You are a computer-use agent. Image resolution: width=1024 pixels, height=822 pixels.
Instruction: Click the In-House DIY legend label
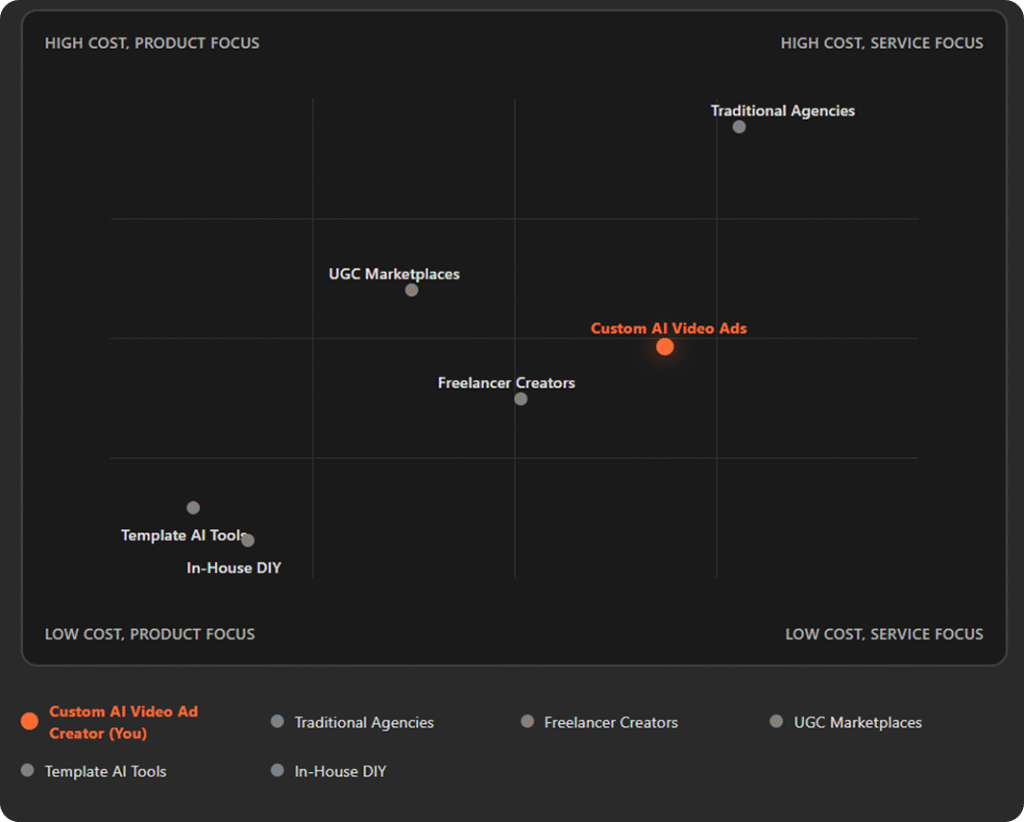(x=340, y=771)
